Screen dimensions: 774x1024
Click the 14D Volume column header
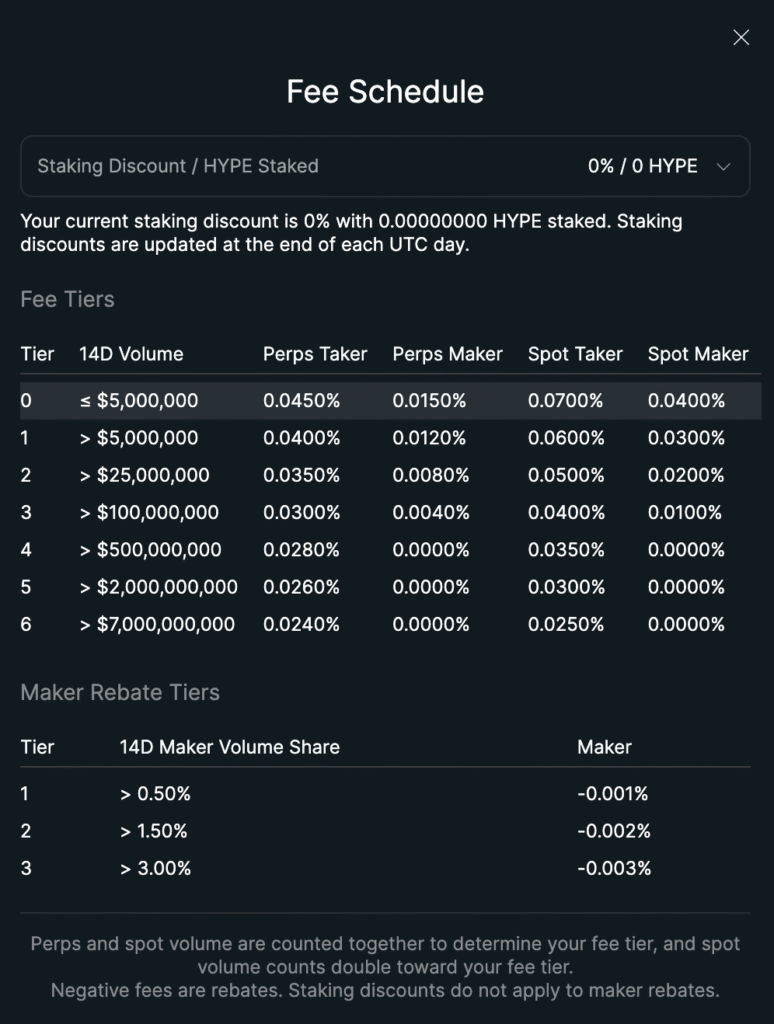click(x=131, y=354)
